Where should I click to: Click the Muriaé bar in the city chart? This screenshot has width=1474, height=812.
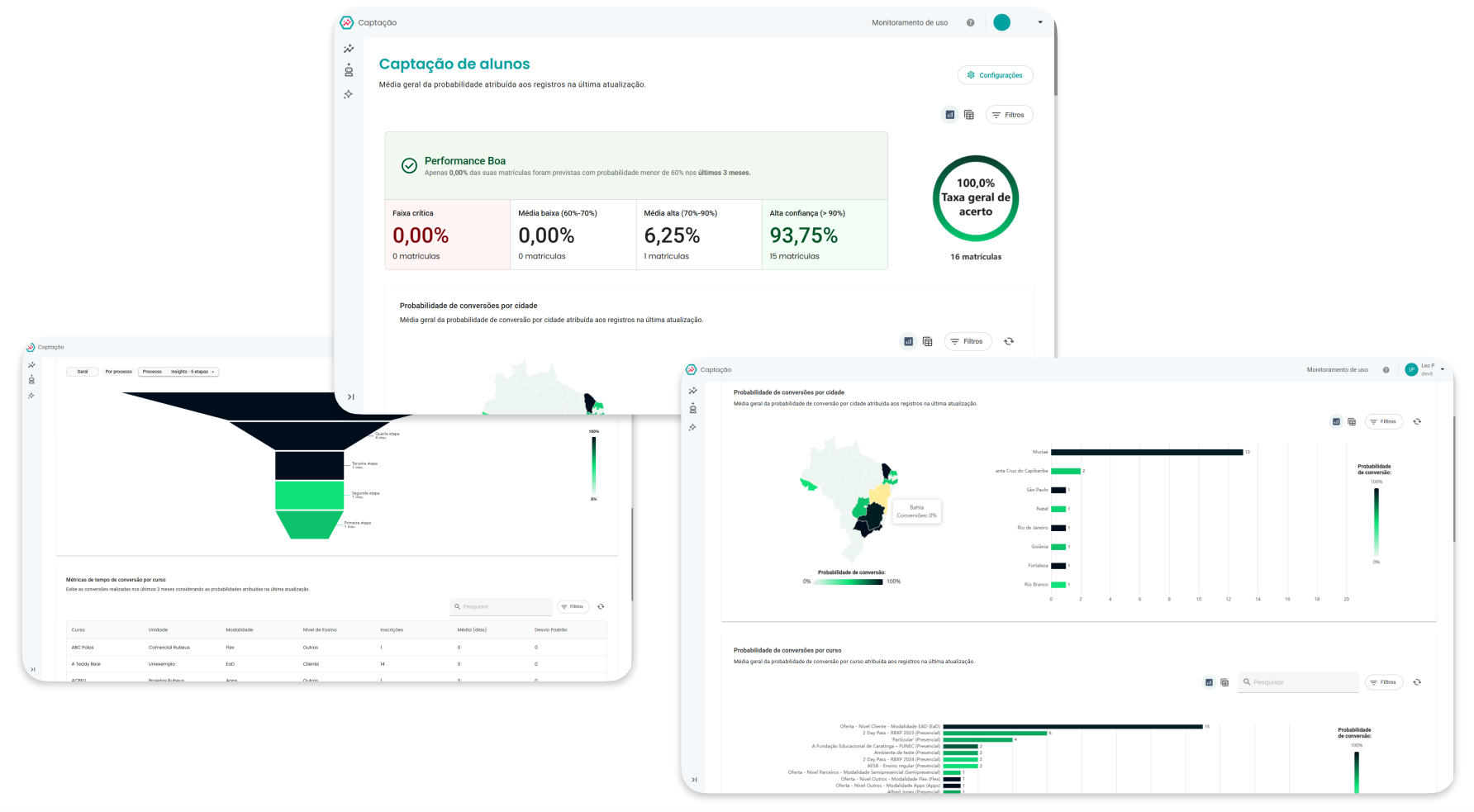click(1147, 452)
